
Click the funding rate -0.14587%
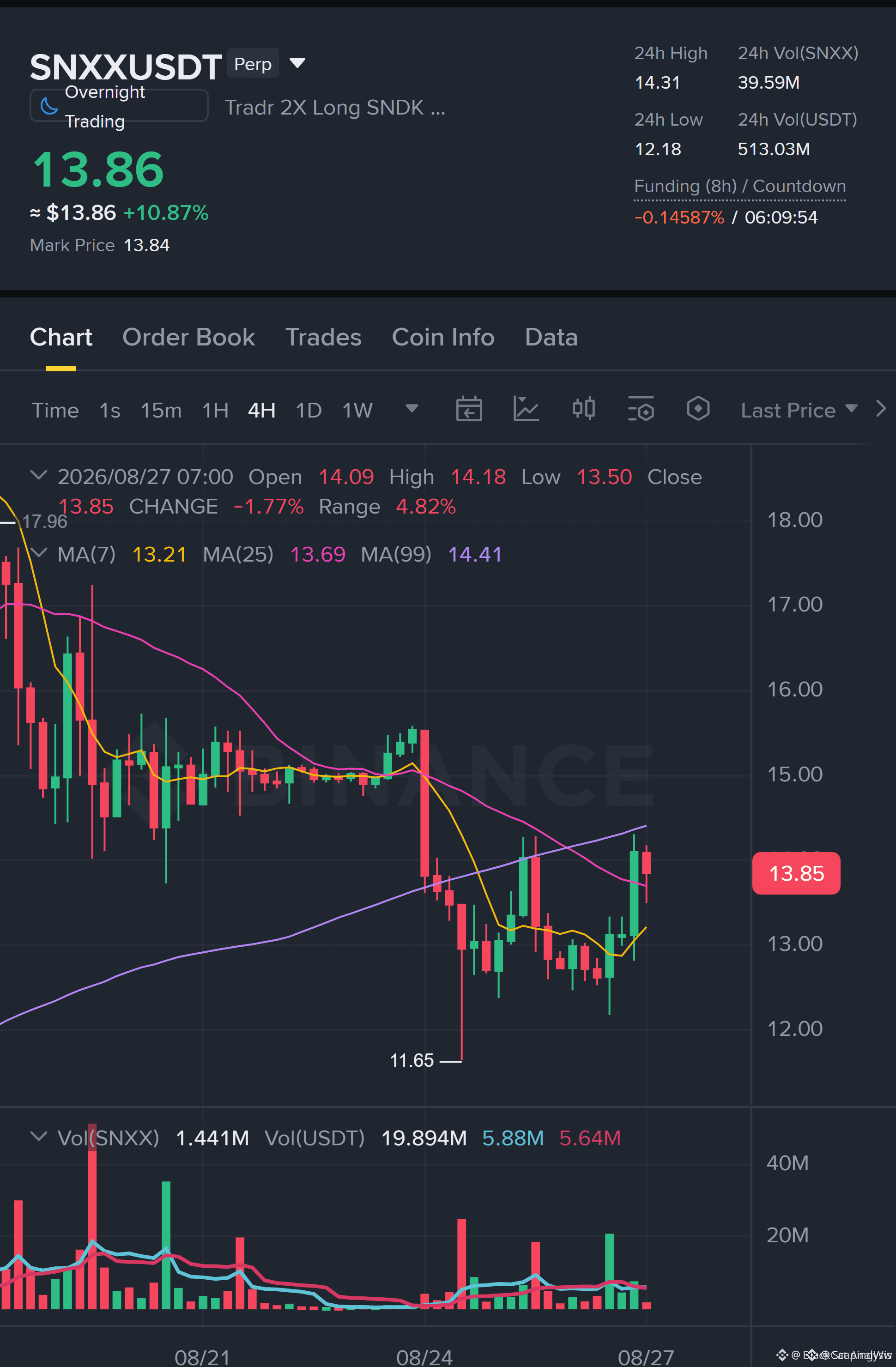[679, 217]
